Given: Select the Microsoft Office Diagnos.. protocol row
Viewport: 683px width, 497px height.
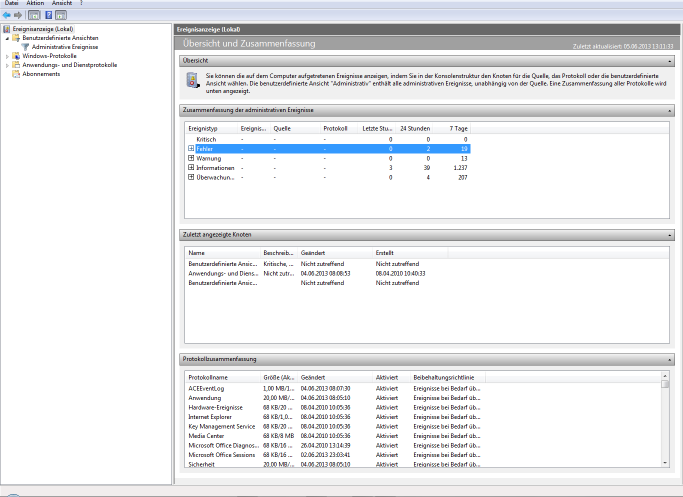Looking at the screenshot, I should click(x=335, y=446).
